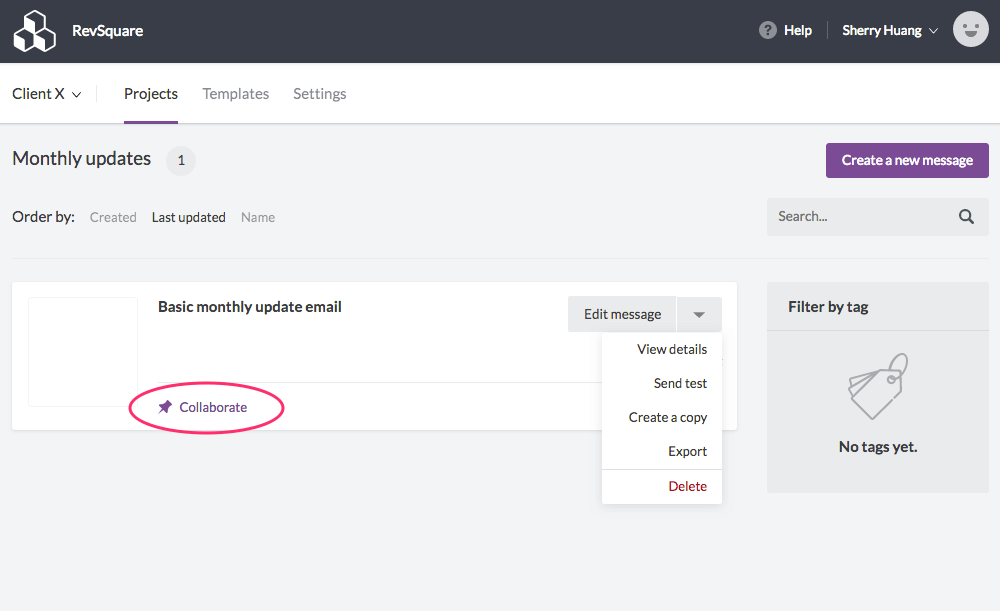Open the Edit message dropdown arrow
The width and height of the screenshot is (1000, 611).
tap(699, 314)
